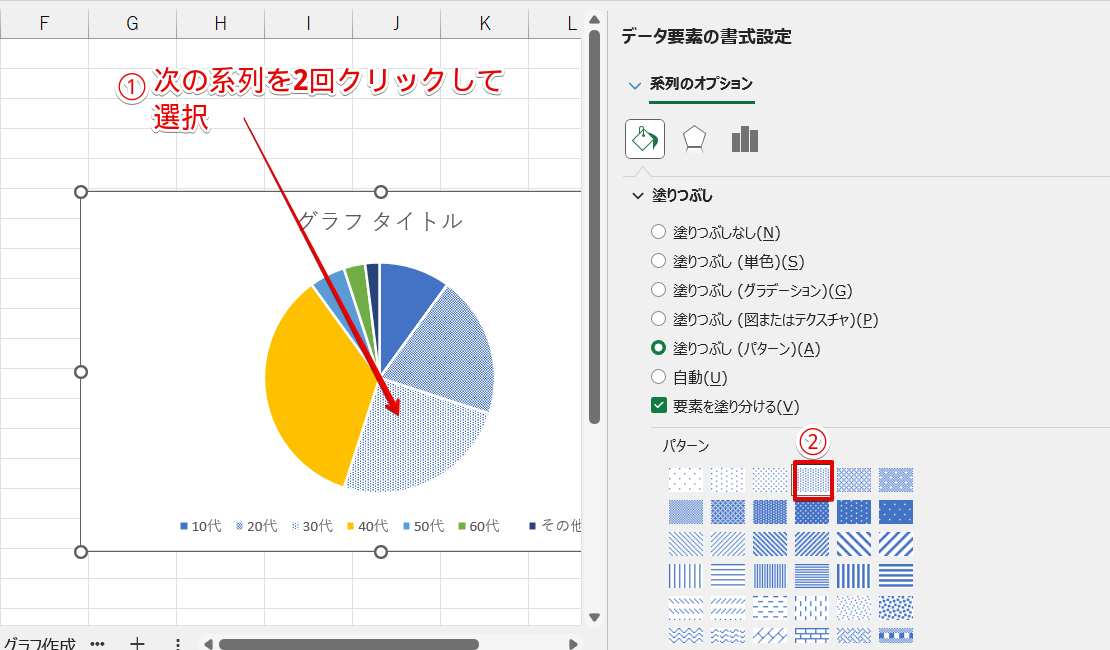Open the sheet tab ellipsis overflow menu
Image resolution: width=1110 pixels, height=650 pixels.
tap(97, 644)
